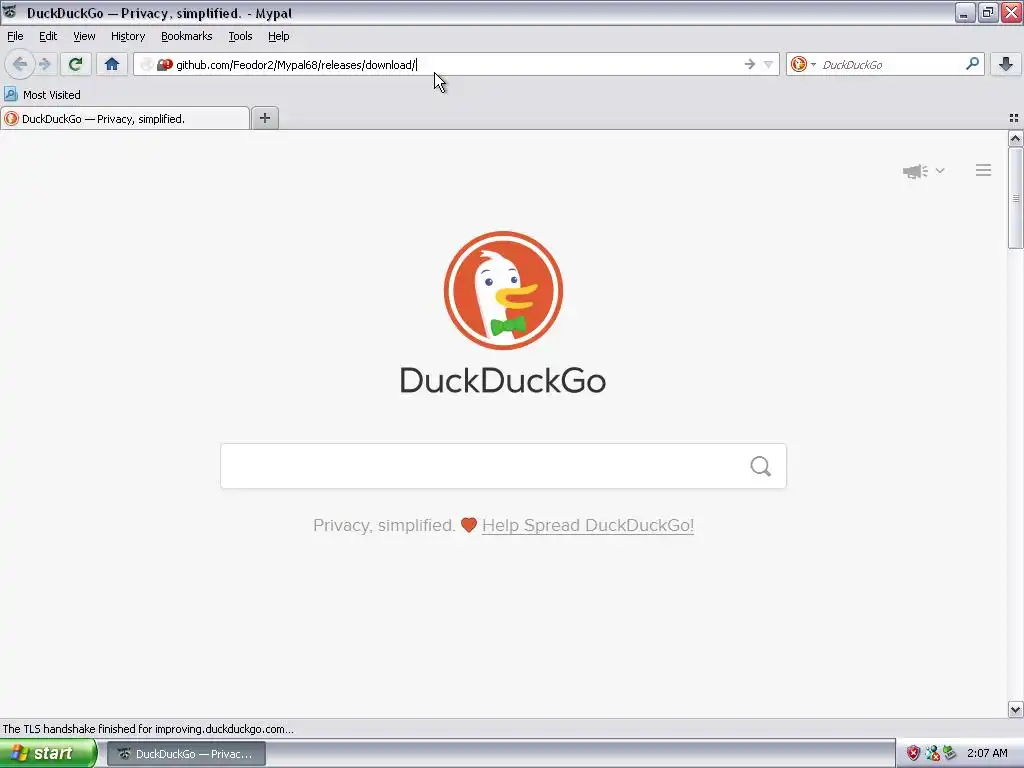Open the Edit menu
Image resolution: width=1024 pixels, height=768 pixels.
[48, 36]
